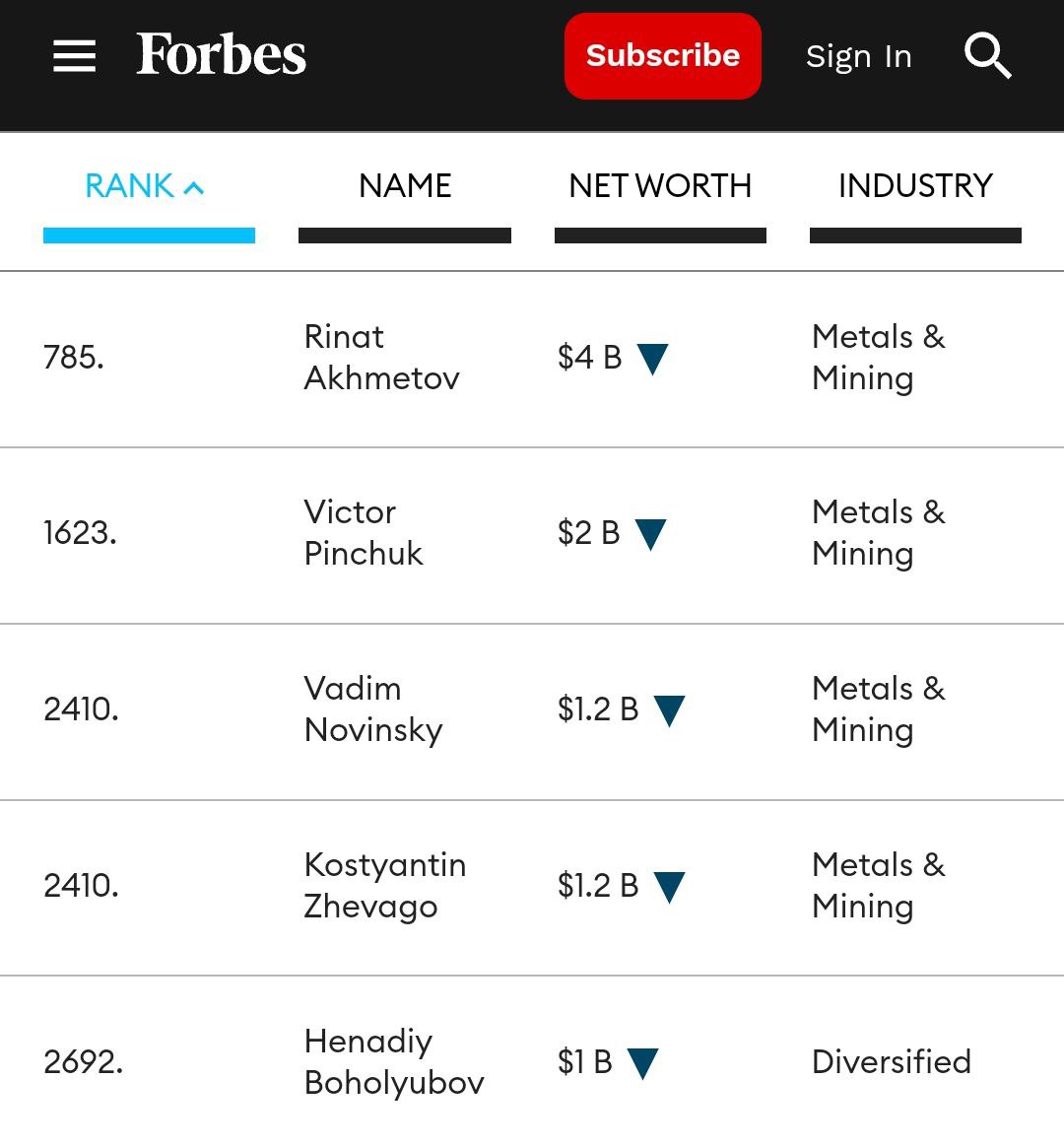
Task: Click the down triangle beside Vadim Novinsky's net worth
Action: tap(669, 710)
